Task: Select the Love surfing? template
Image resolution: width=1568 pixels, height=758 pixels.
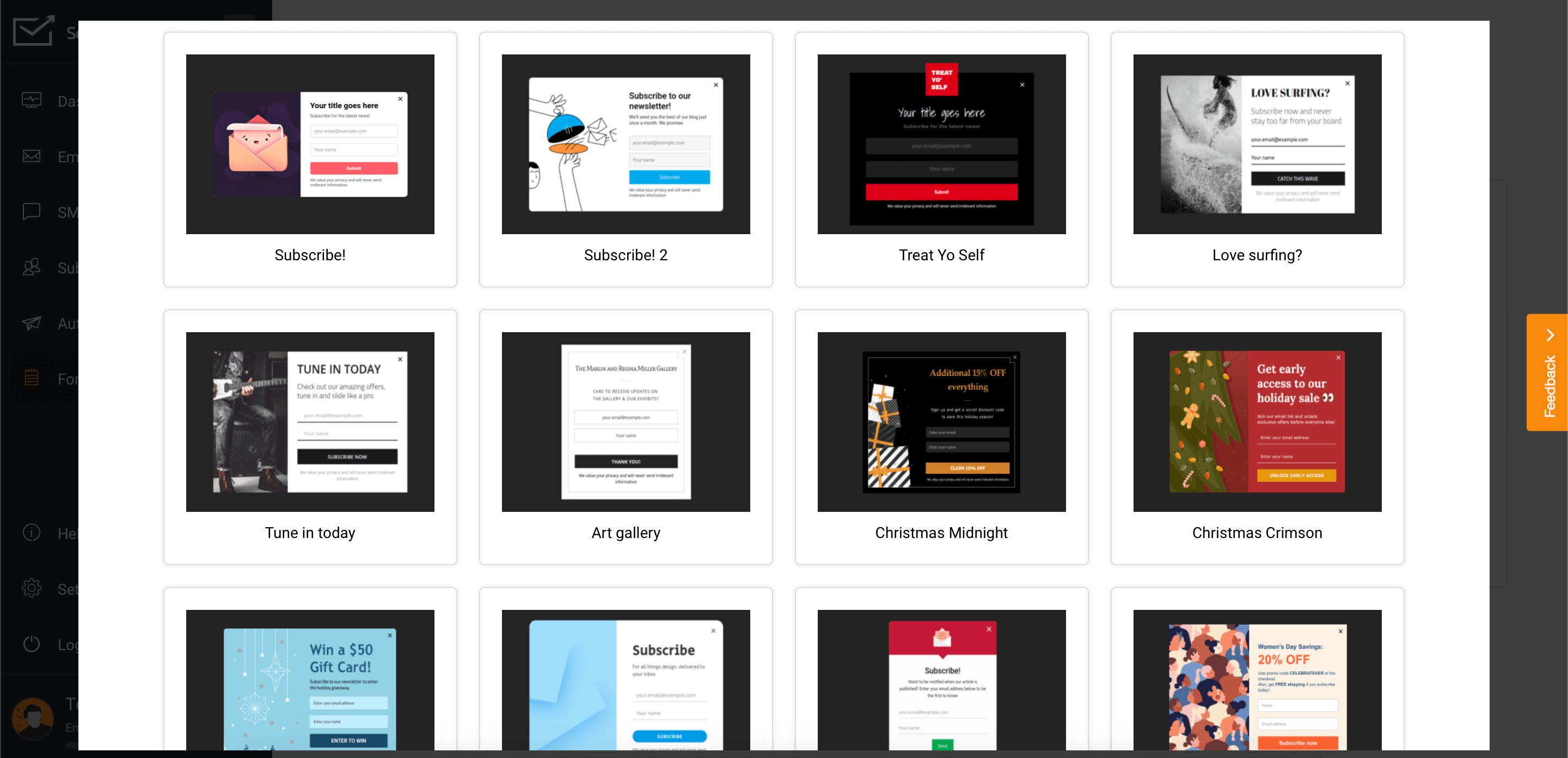Action: (1257, 160)
